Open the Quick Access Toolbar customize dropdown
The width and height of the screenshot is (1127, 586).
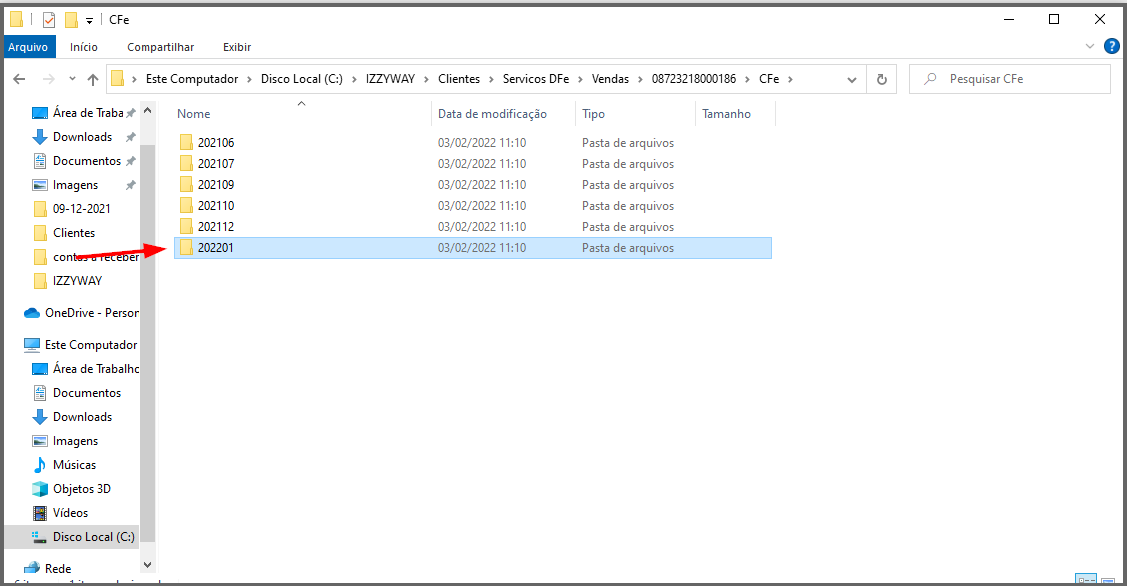click(x=89, y=20)
